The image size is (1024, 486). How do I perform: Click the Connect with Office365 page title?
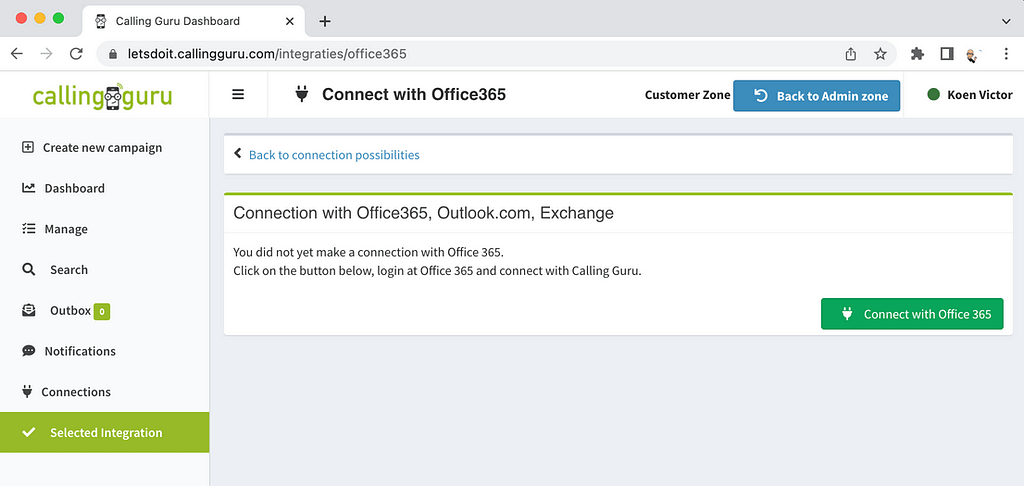tap(414, 95)
